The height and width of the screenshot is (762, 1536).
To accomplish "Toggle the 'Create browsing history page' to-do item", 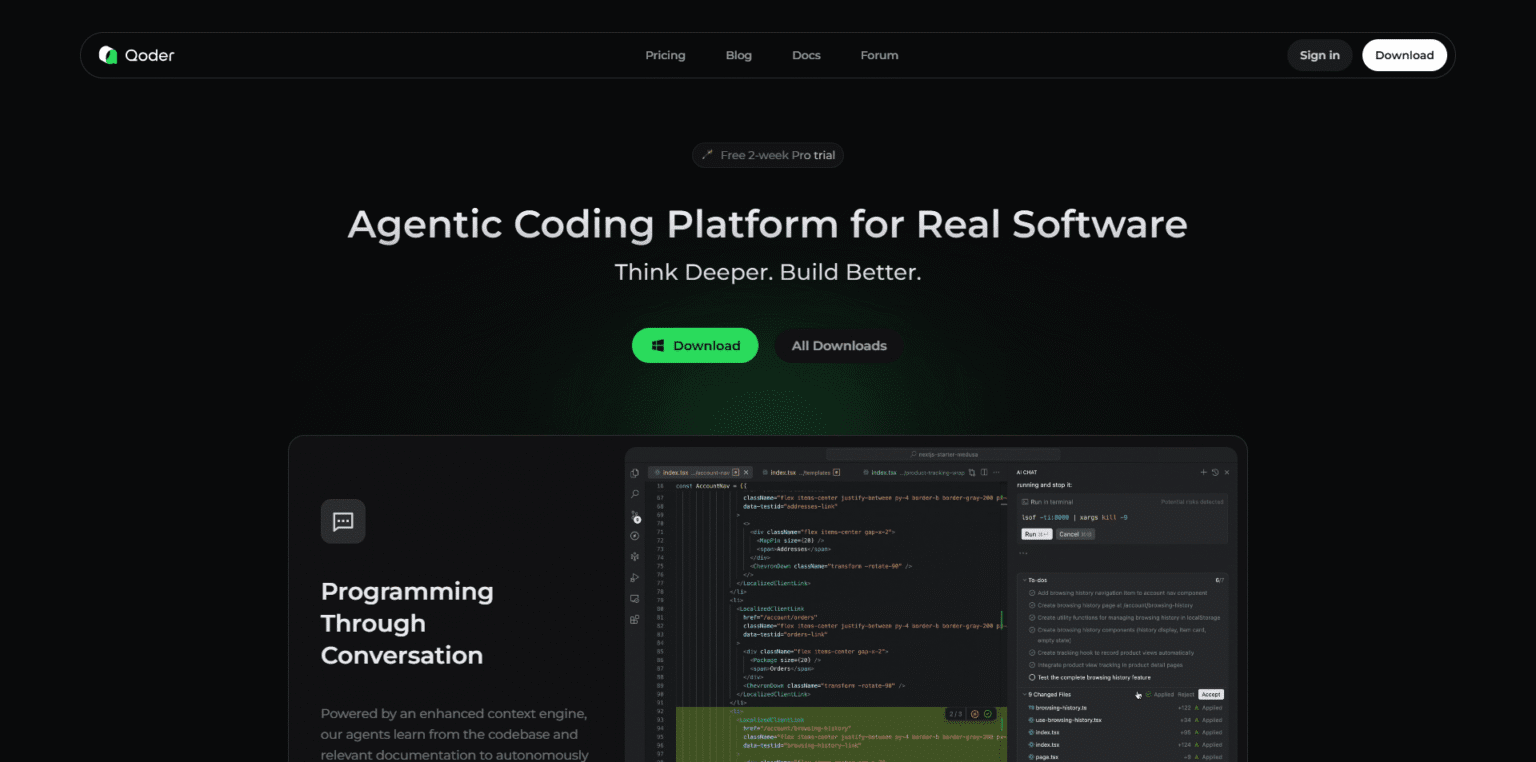I will pyautogui.click(x=1032, y=605).
